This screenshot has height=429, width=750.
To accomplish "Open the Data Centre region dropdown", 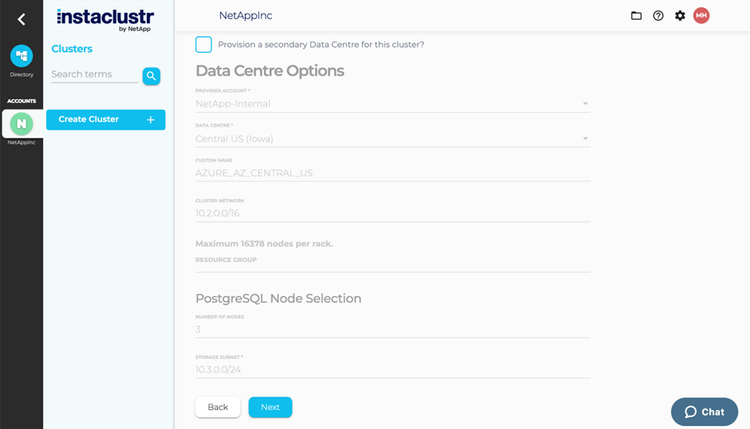I will tap(392, 139).
